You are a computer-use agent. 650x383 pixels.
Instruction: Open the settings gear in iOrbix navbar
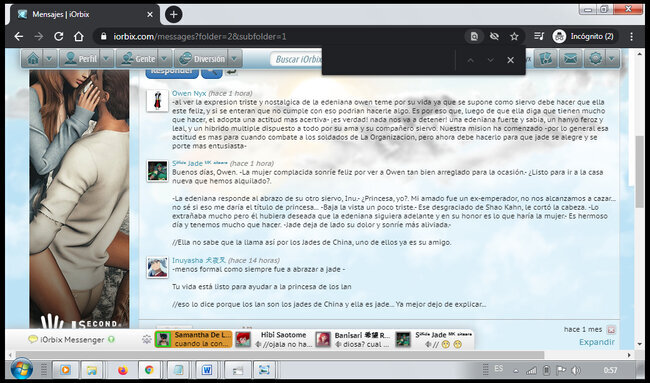click(595, 59)
